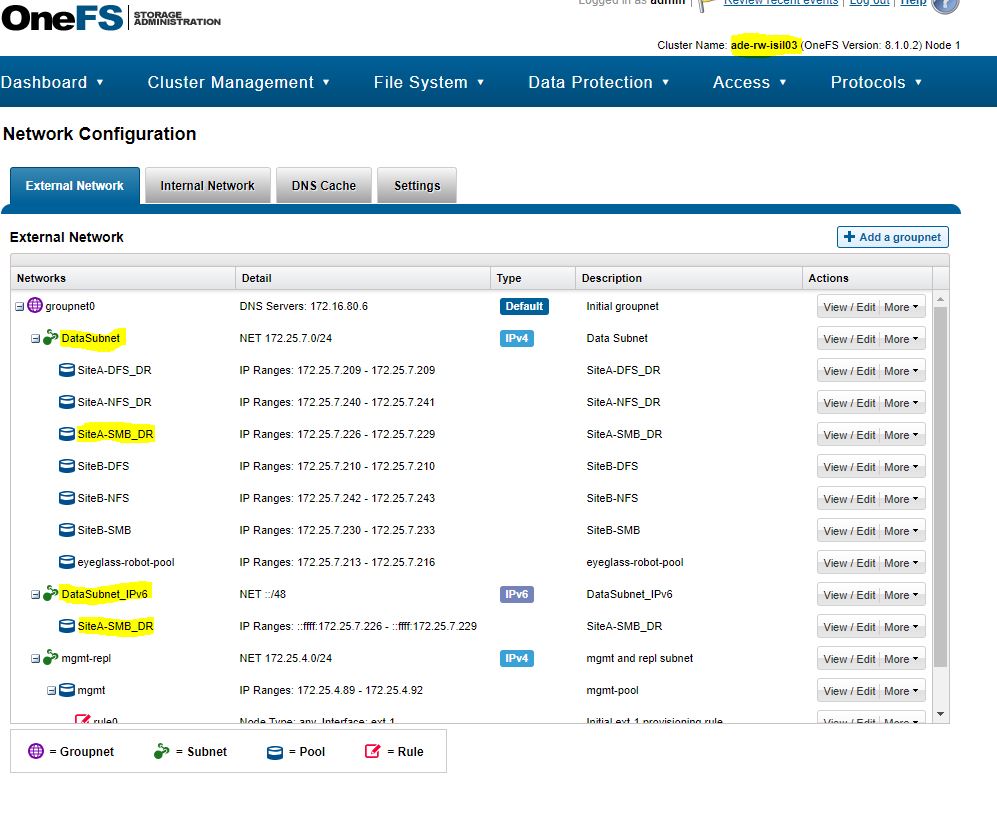Click the network table vertical scrollbar thumb
The height and width of the screenshot is (822, 997).
tap(940, 486)
